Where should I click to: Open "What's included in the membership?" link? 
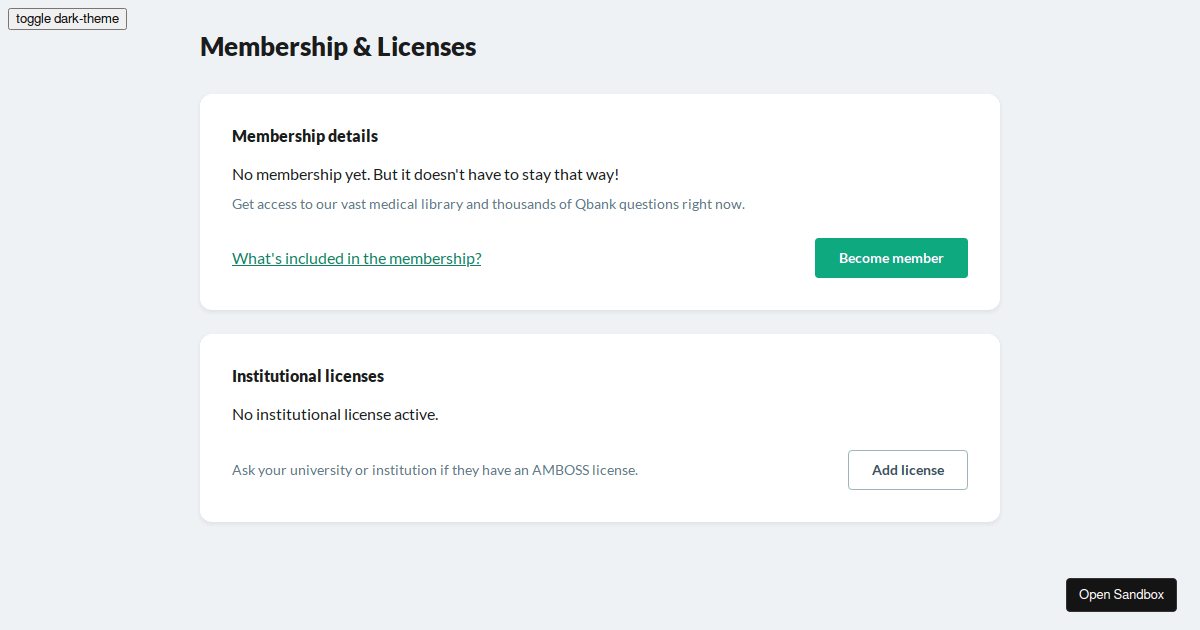pos(356,258)
